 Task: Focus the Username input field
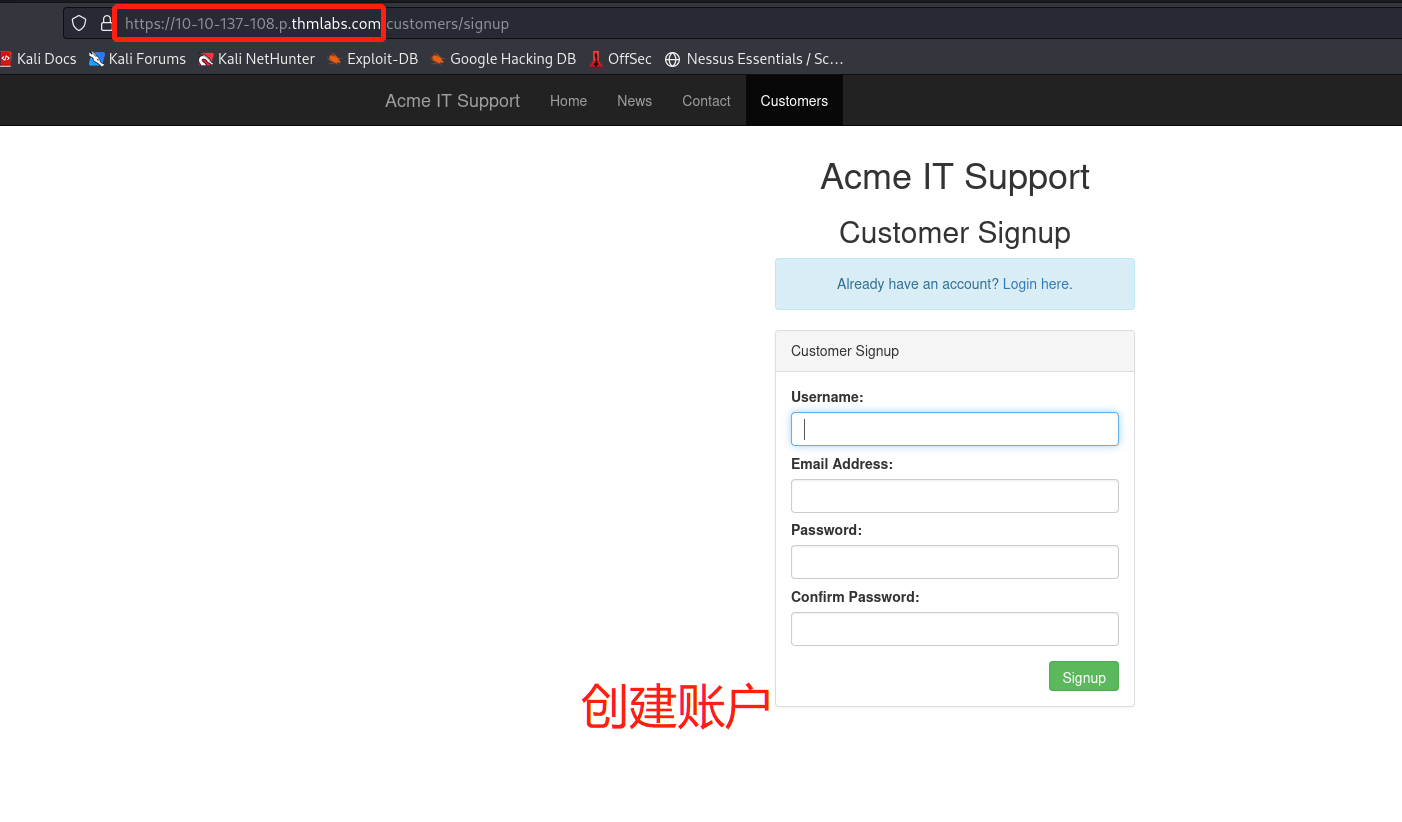click(x=954, y=429)
